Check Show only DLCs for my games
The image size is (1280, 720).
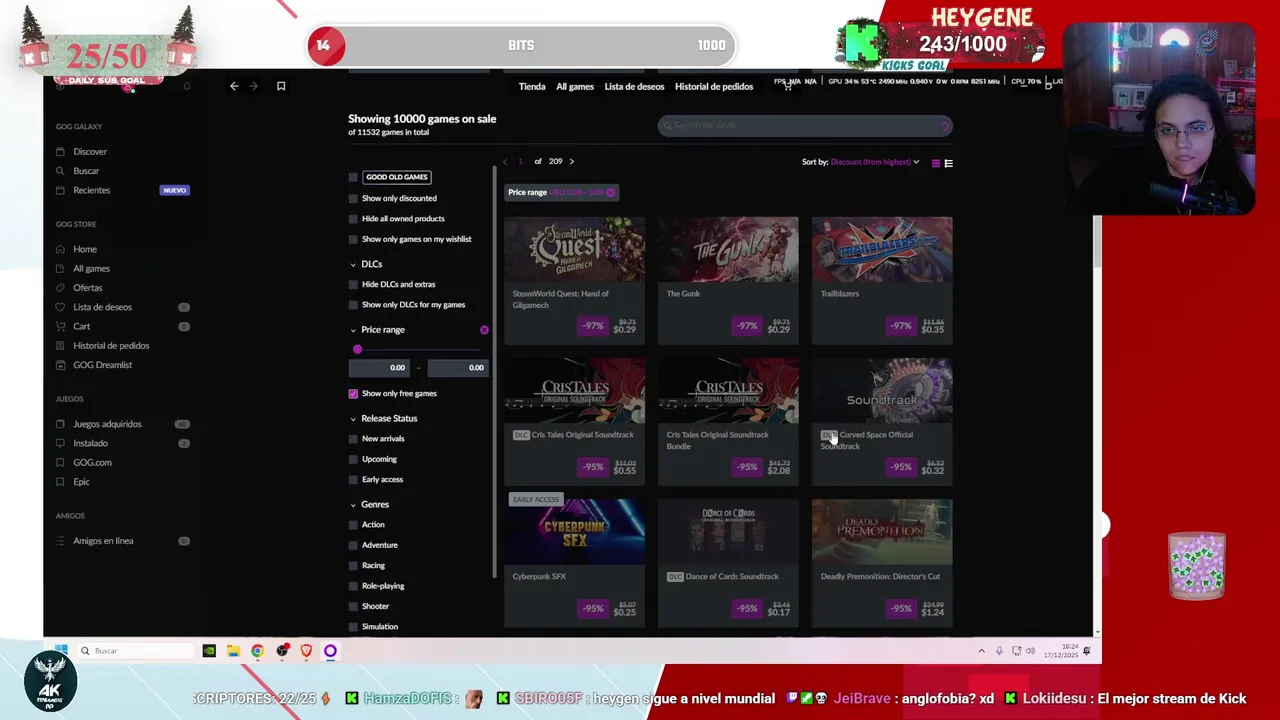(353, 305)
